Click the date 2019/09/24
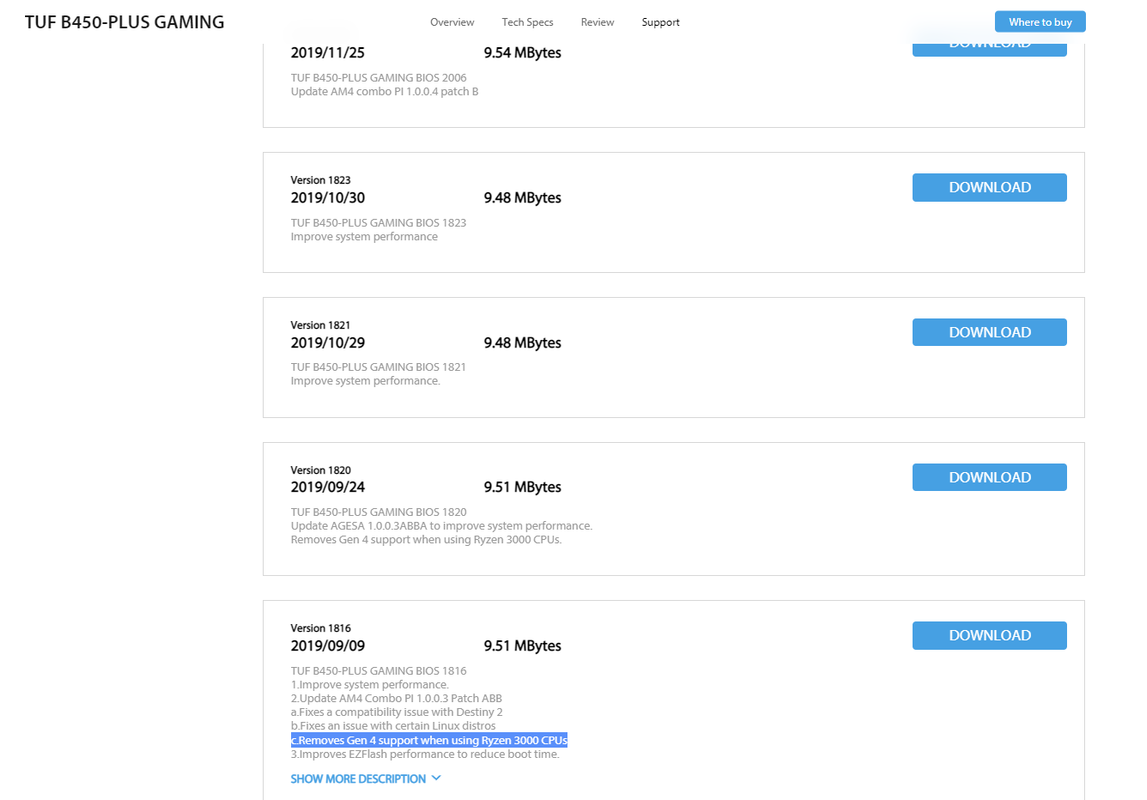1147x800 pixels. coord(327,487)
